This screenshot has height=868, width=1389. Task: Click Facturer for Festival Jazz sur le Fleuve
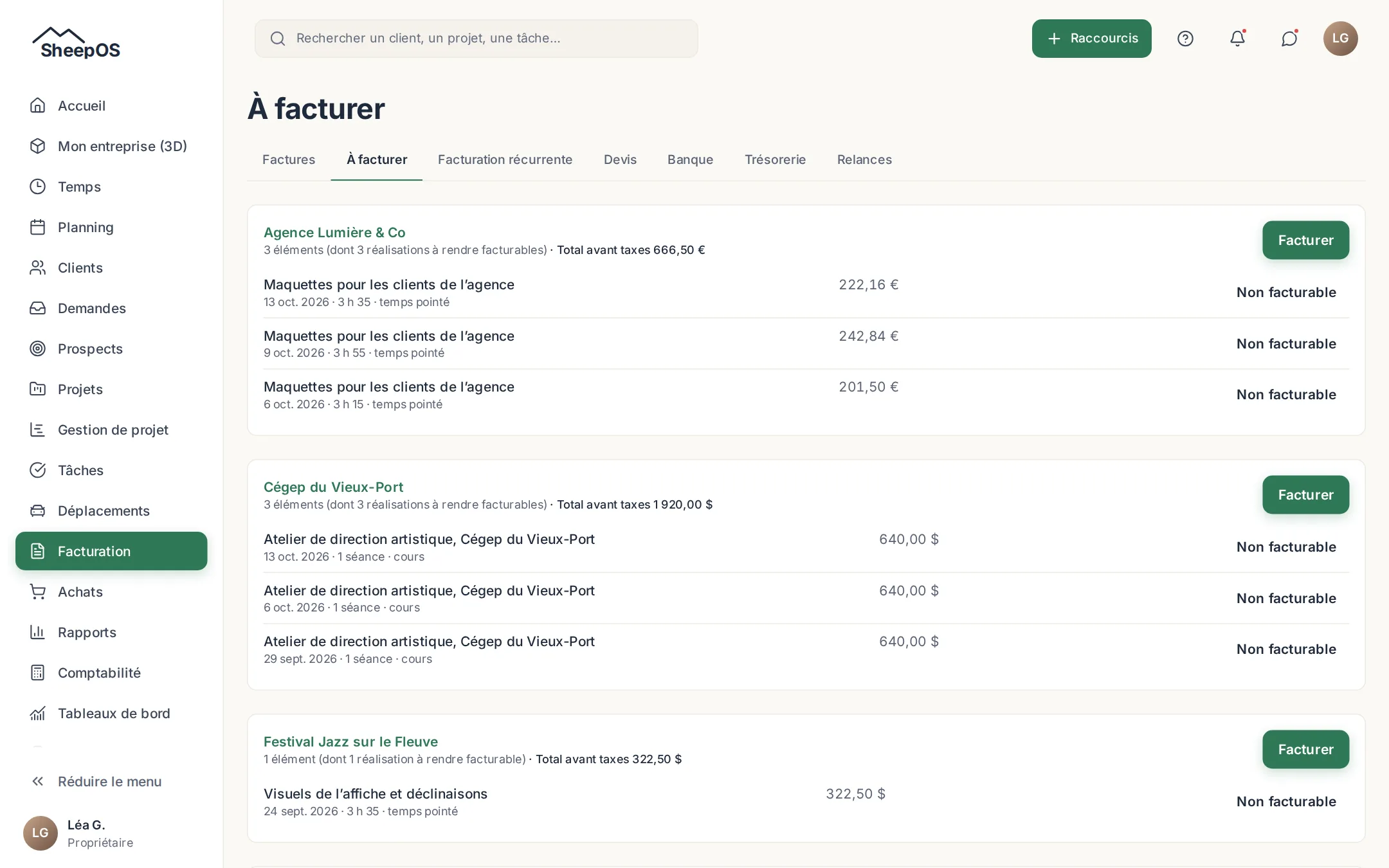click(1305, 749)
